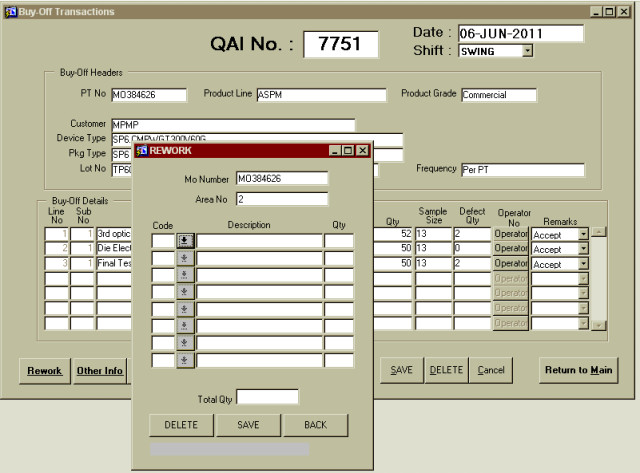Screen dimensions: 640x473
Task: Click the Total Qty field in Rework
Action: (x=267, y=397)
